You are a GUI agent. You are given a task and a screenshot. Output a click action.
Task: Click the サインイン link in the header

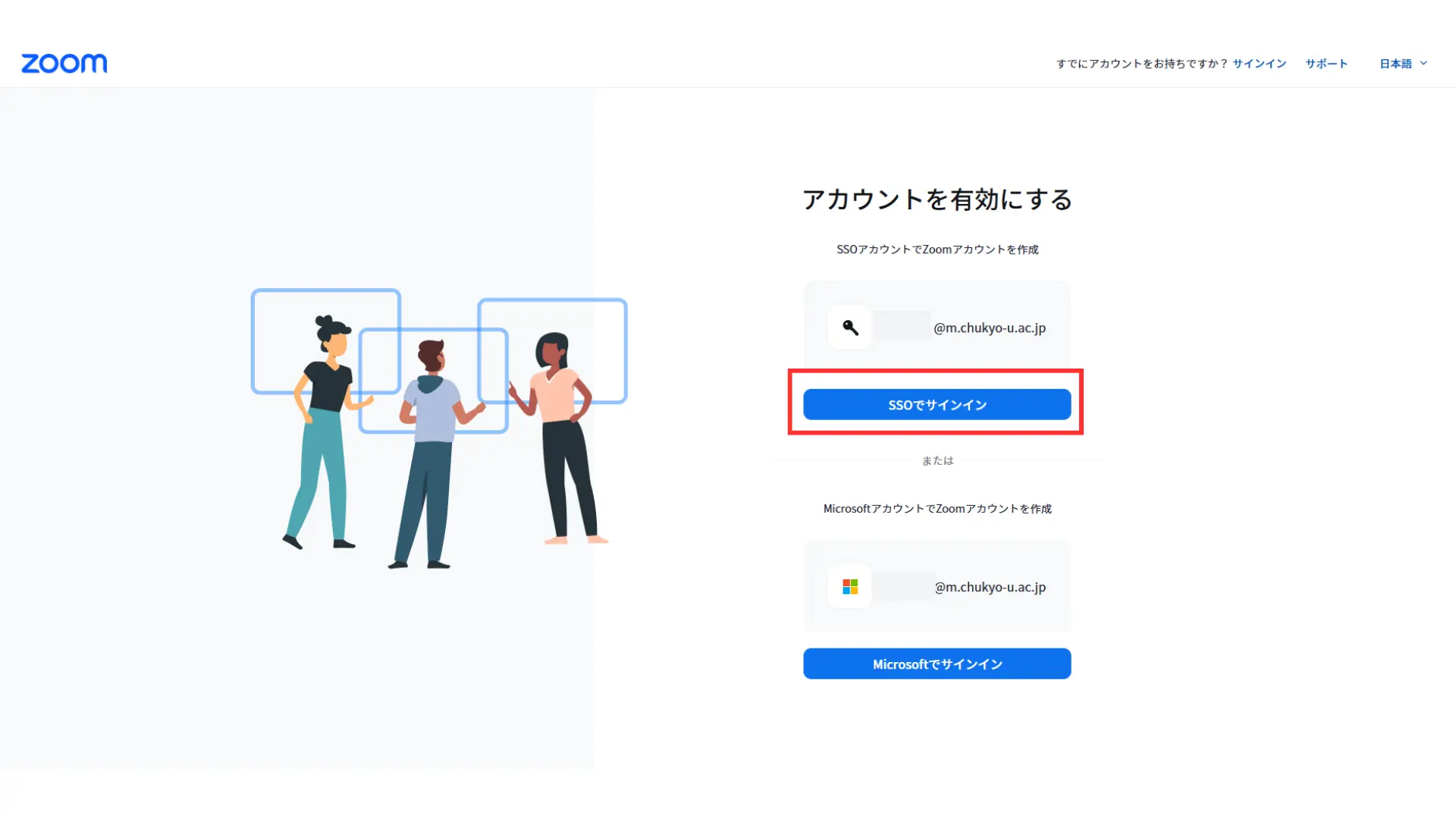coord(1259,64)
